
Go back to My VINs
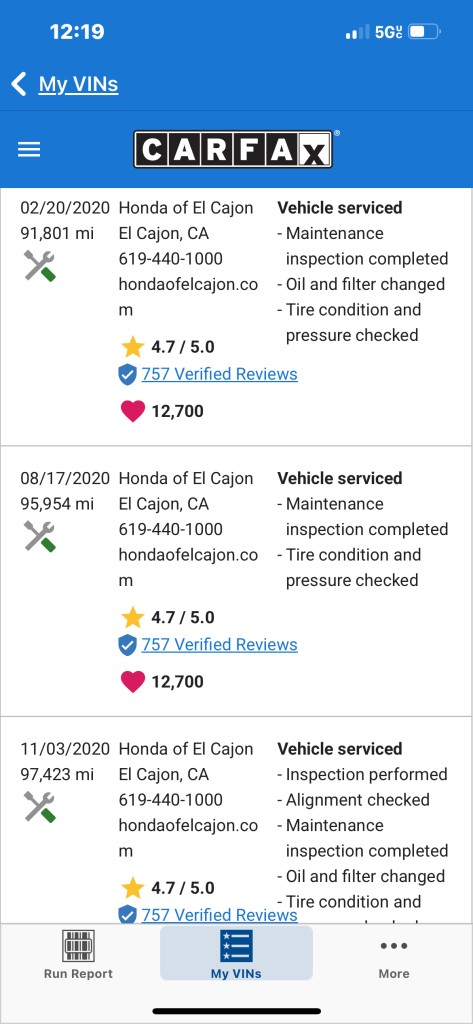[78, 84]
